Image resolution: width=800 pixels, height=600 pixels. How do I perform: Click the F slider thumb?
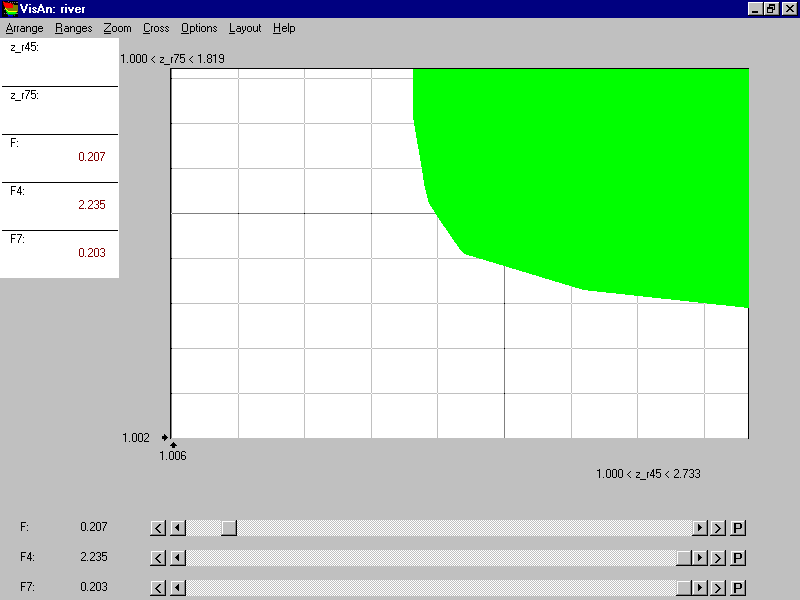[x=229, y=528]
